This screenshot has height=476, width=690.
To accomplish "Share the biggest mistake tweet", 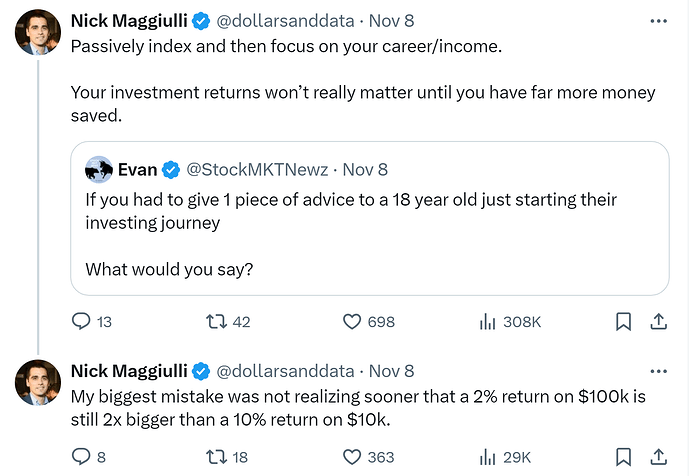I will pyautogui.click(x=659, y=457).
